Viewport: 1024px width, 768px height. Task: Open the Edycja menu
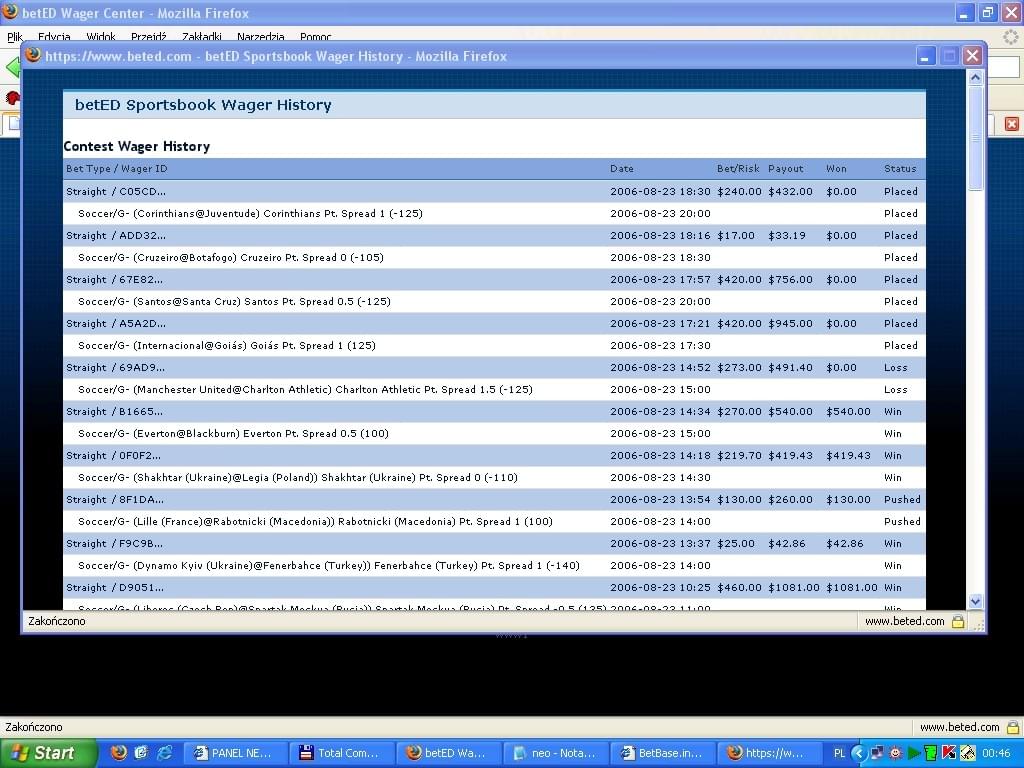click(54, 37)
